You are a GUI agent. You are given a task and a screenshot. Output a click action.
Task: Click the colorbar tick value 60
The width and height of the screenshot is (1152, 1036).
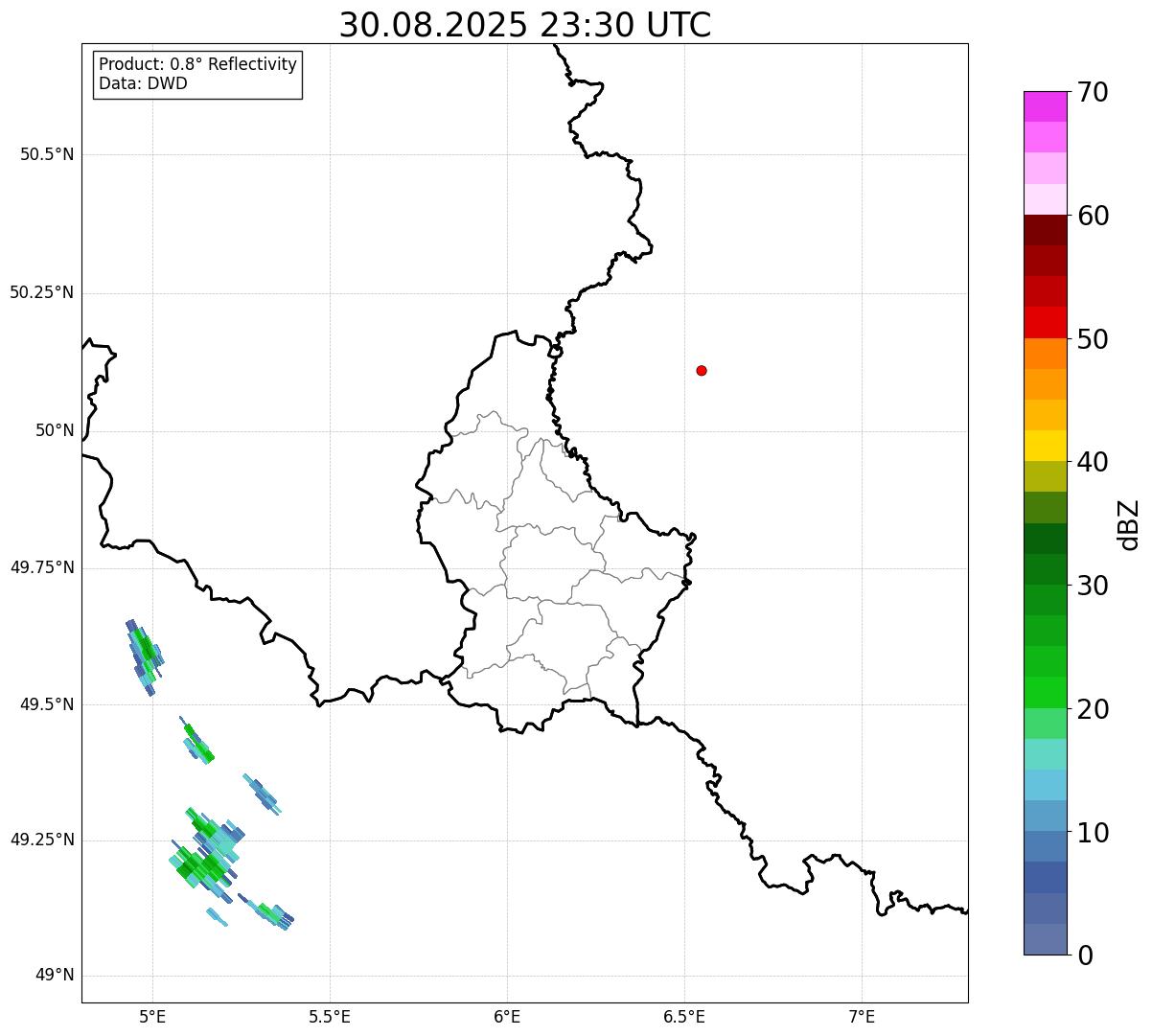pos(1093,216)
